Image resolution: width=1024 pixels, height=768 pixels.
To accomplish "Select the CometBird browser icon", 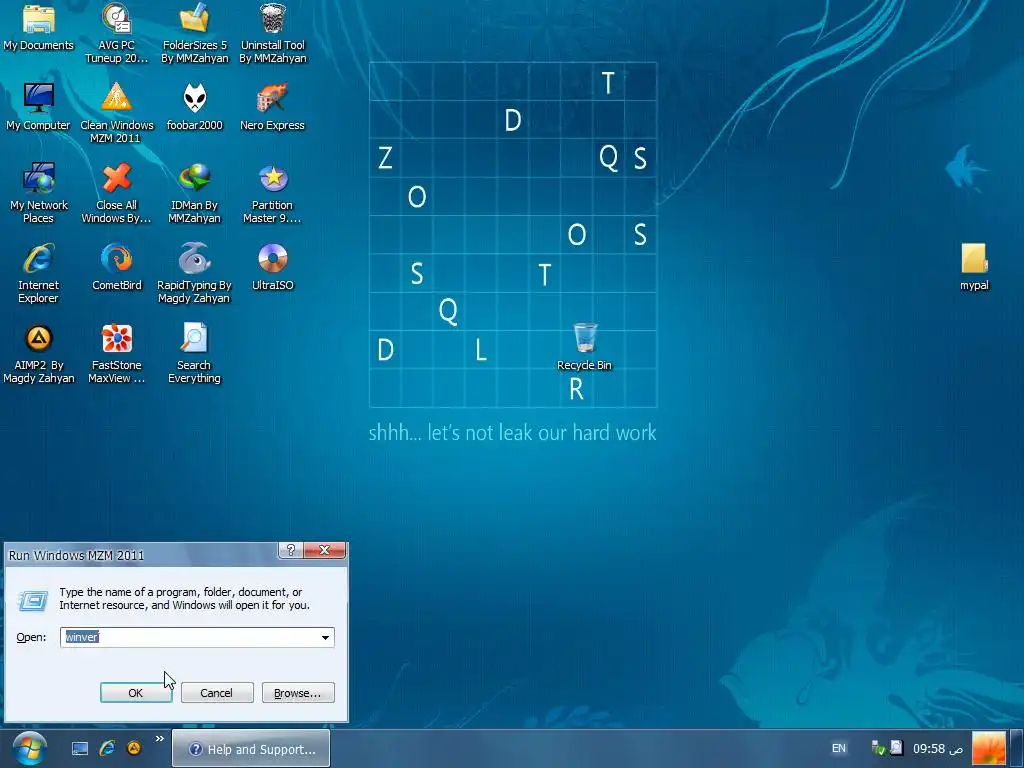I will (116, 267).
